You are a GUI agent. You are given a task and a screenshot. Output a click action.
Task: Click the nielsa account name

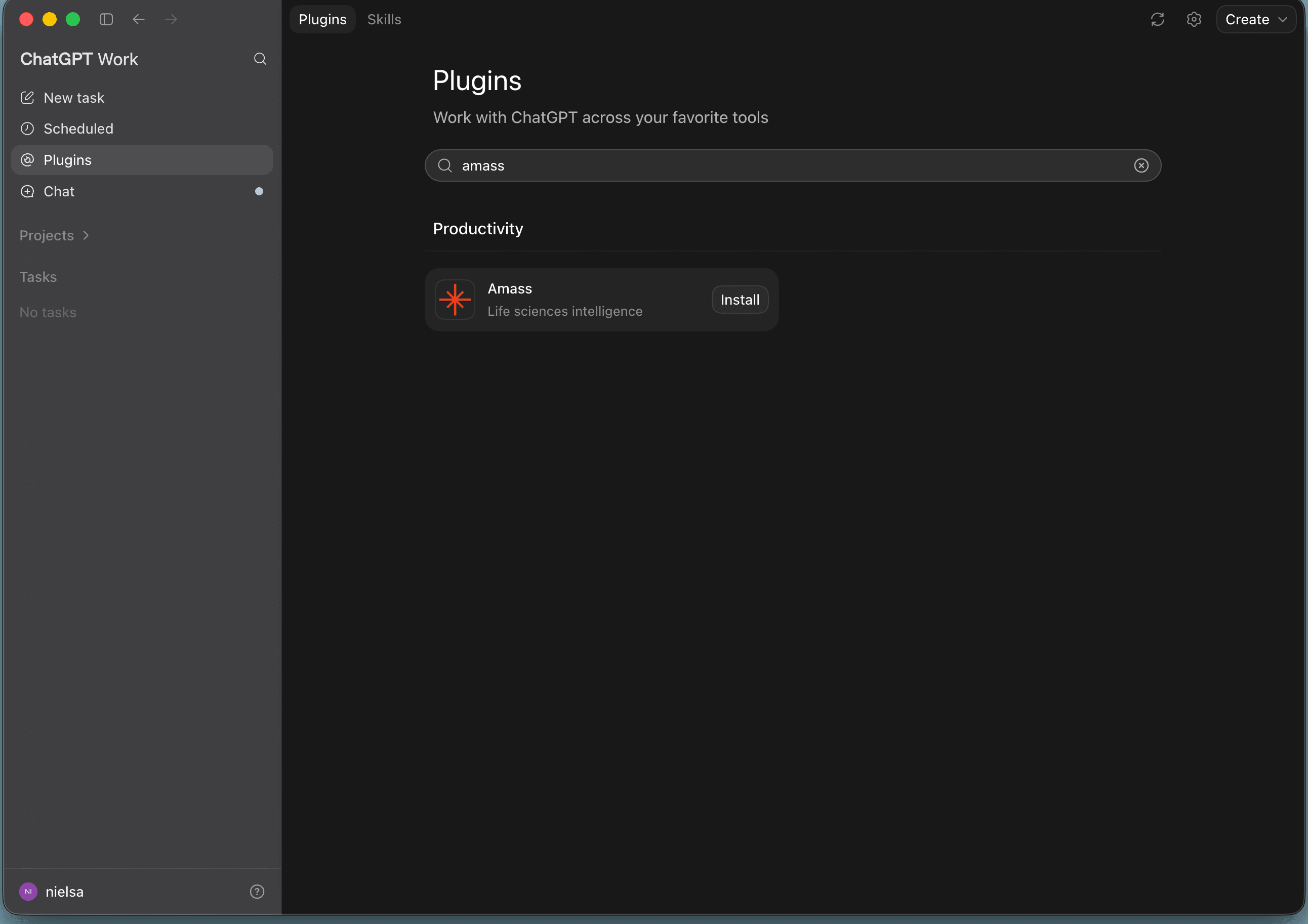pos(64,892)
